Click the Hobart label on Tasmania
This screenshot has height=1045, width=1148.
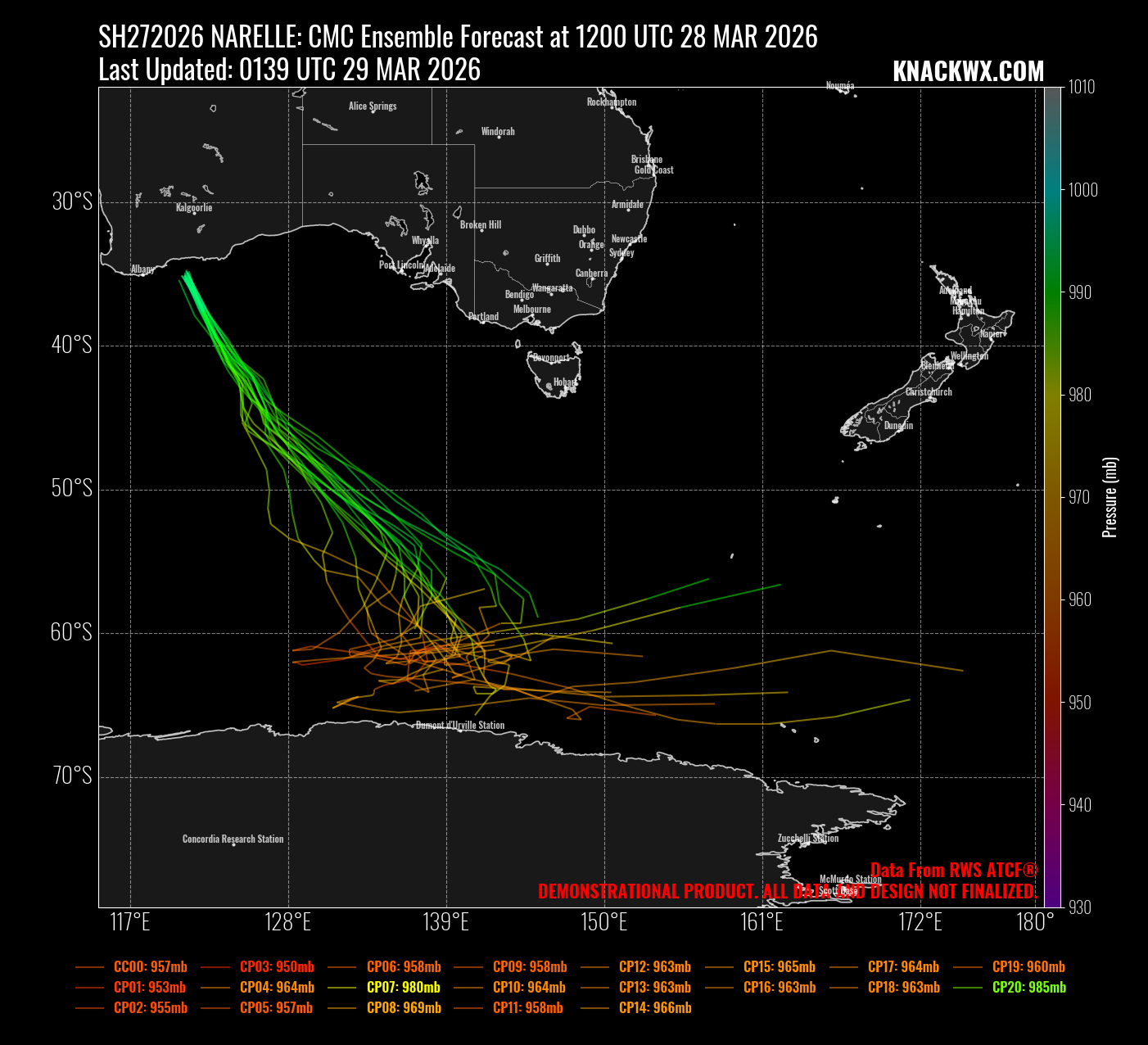coord(564,382)
